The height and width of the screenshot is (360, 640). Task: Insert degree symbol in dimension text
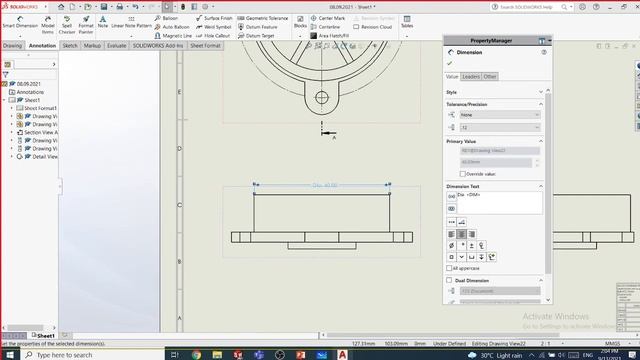(462, 246)
